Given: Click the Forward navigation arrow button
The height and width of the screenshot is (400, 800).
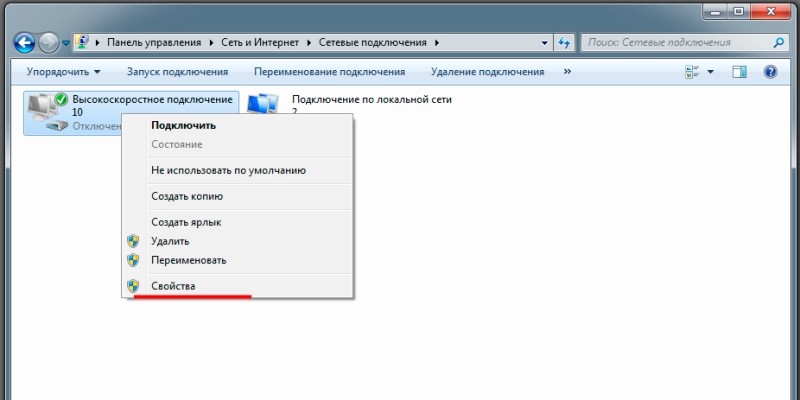Looking at the screenshot, I should tap(49, 43).
